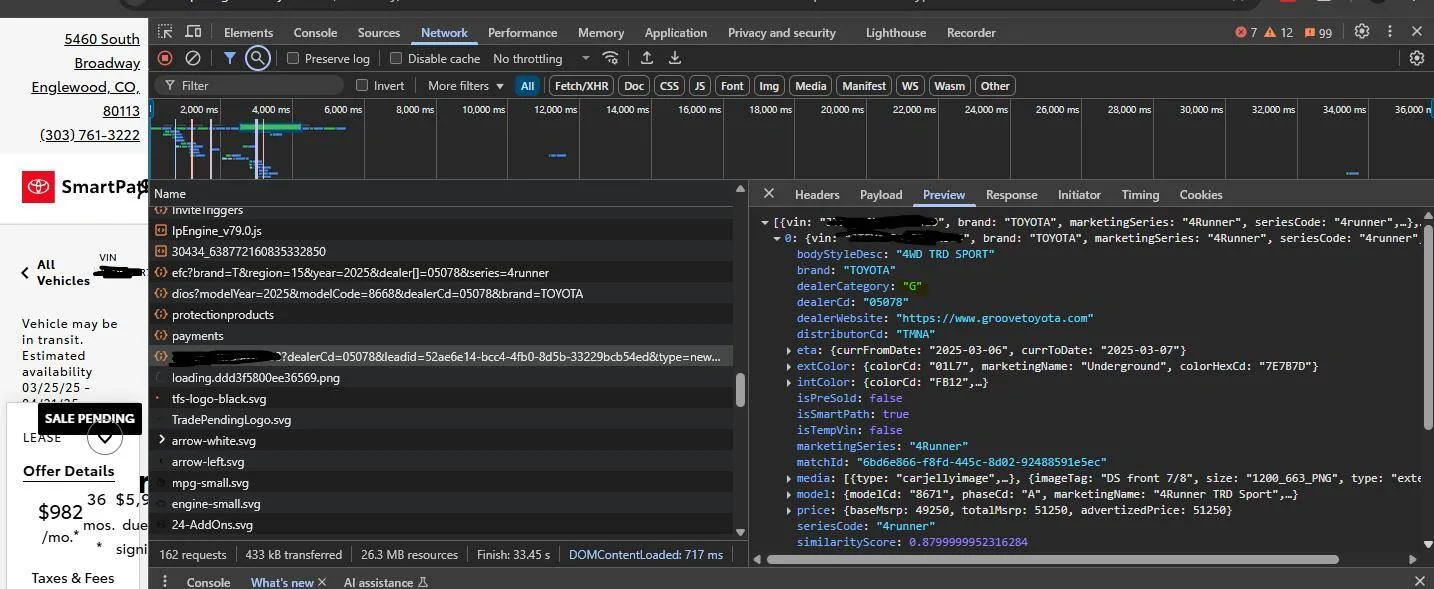Check the Disable cache checkbox
The height and width of the screenshot is (589, 1434).
(396, 59)
